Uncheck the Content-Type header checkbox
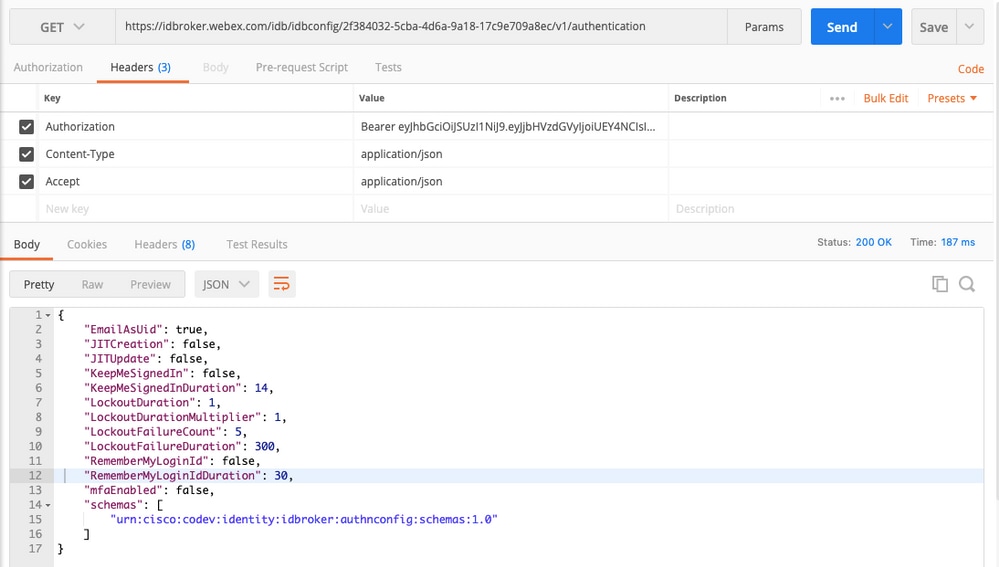This screenshot has width=999, height=567. [x=26, y=154]
